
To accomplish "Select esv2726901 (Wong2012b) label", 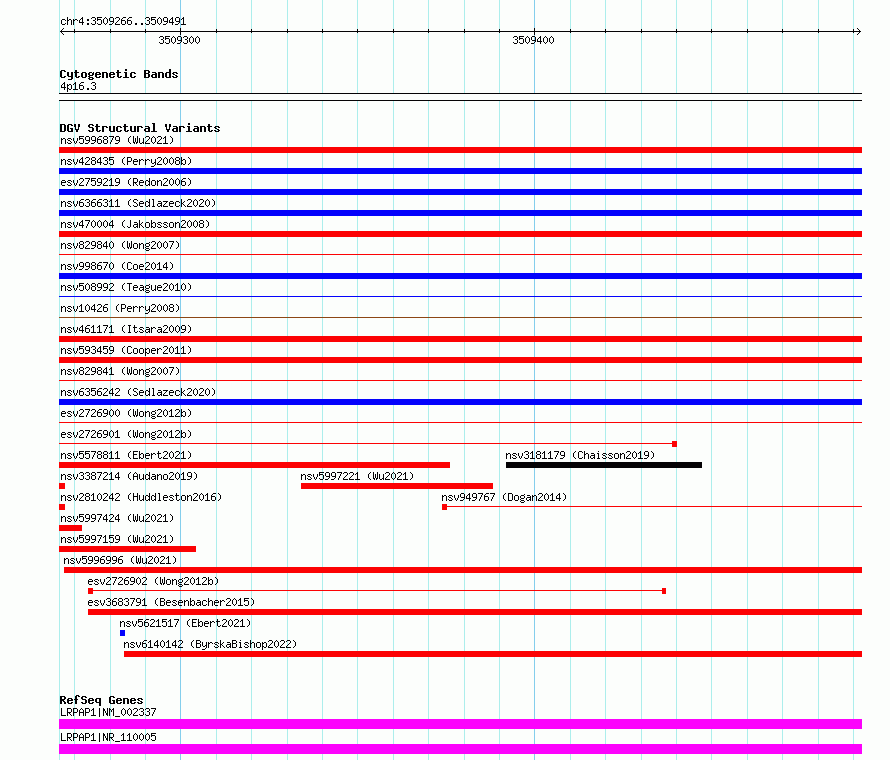I will 126,434.
